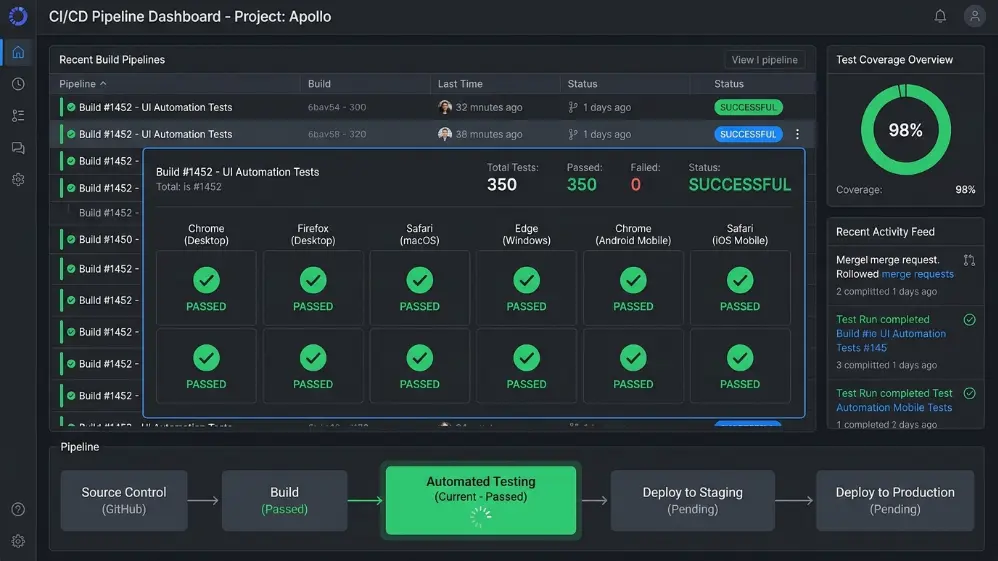
Task: Click the Last Time column header
Action: (x=460, y=83)
